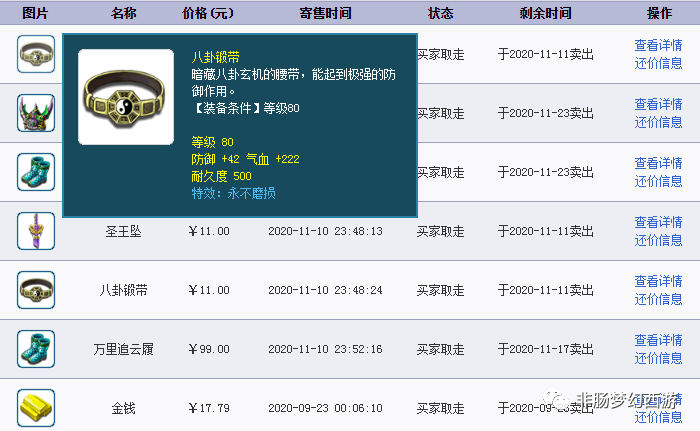Screen dimensions: 700x431
Task: Open 查看详情 for the 圣王坠 listing
Action: coord(658,222)
